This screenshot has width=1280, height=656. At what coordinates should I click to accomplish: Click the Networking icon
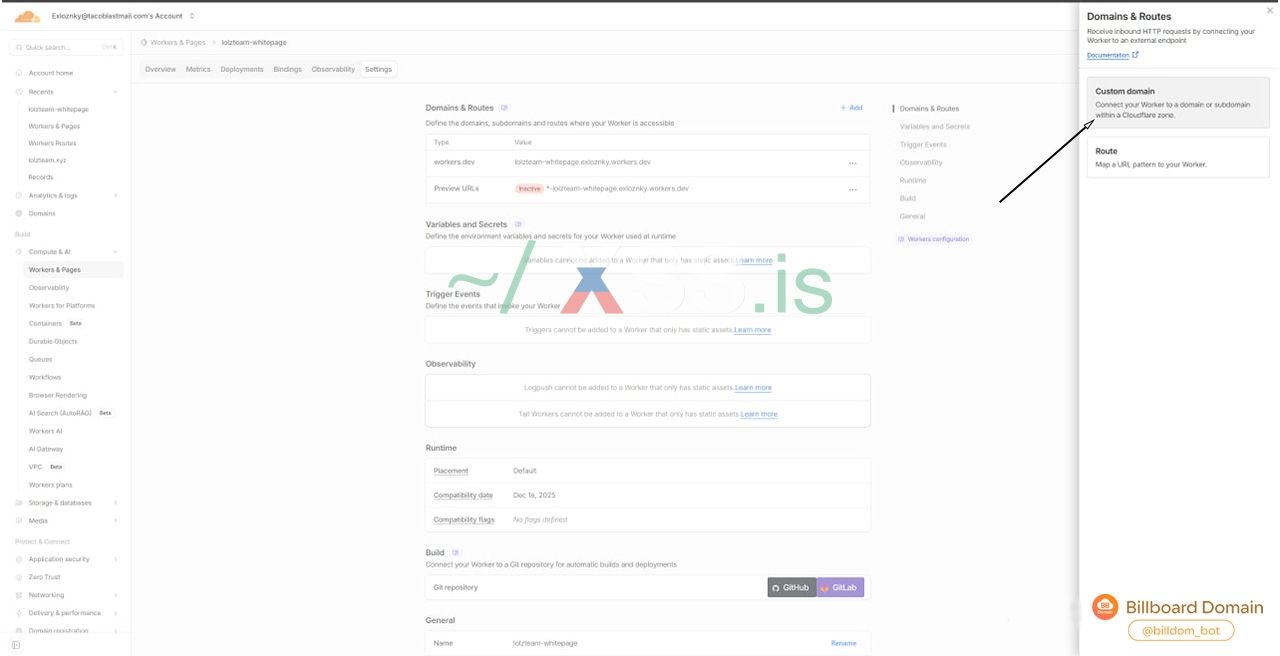point(19,595)
